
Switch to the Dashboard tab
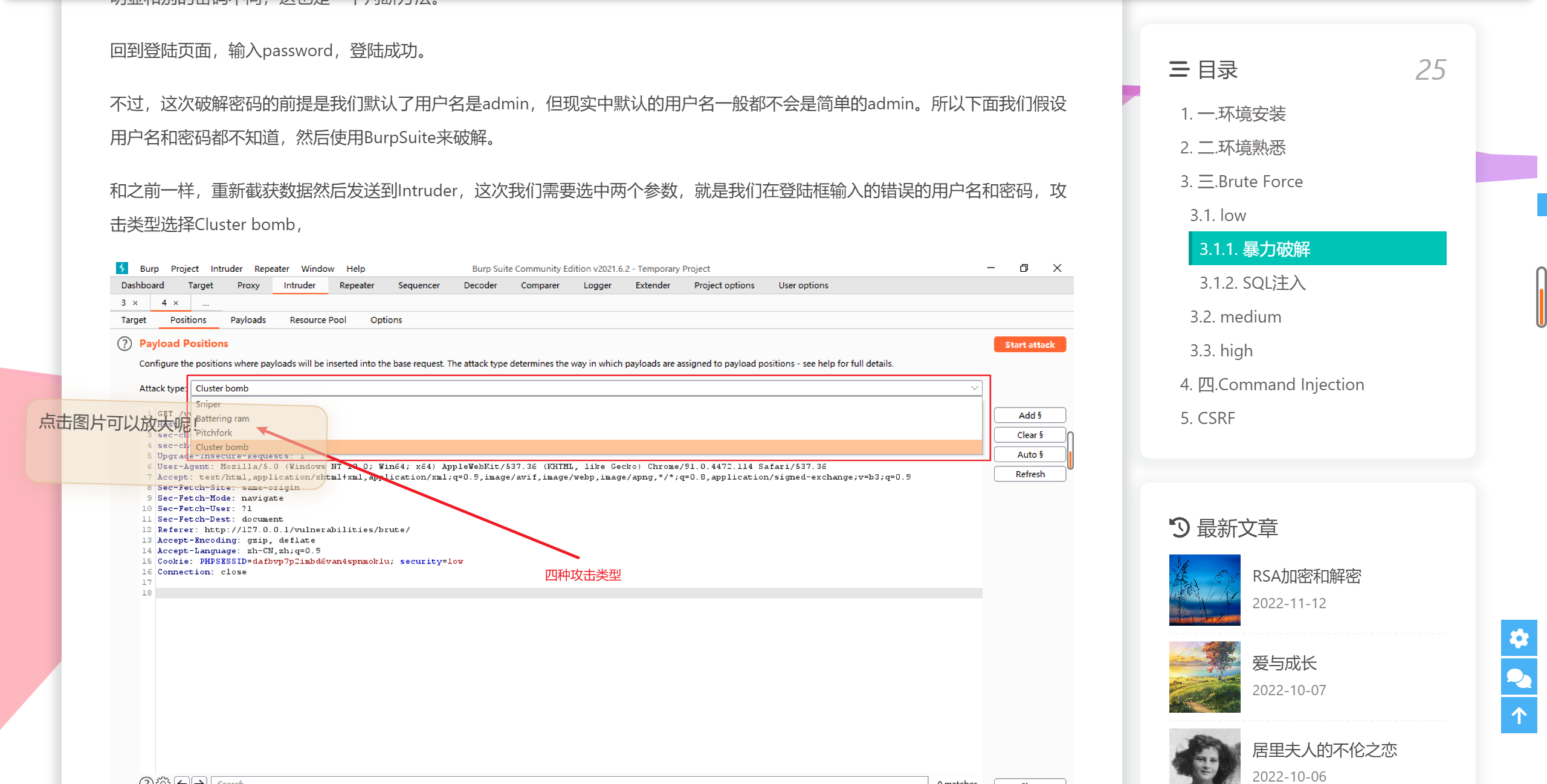click(x=143, y=285)
